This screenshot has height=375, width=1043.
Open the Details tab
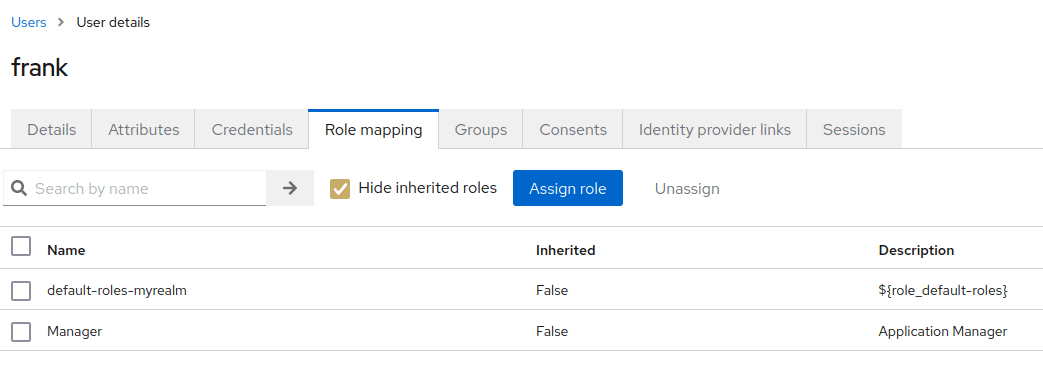(x=51, y=130)
